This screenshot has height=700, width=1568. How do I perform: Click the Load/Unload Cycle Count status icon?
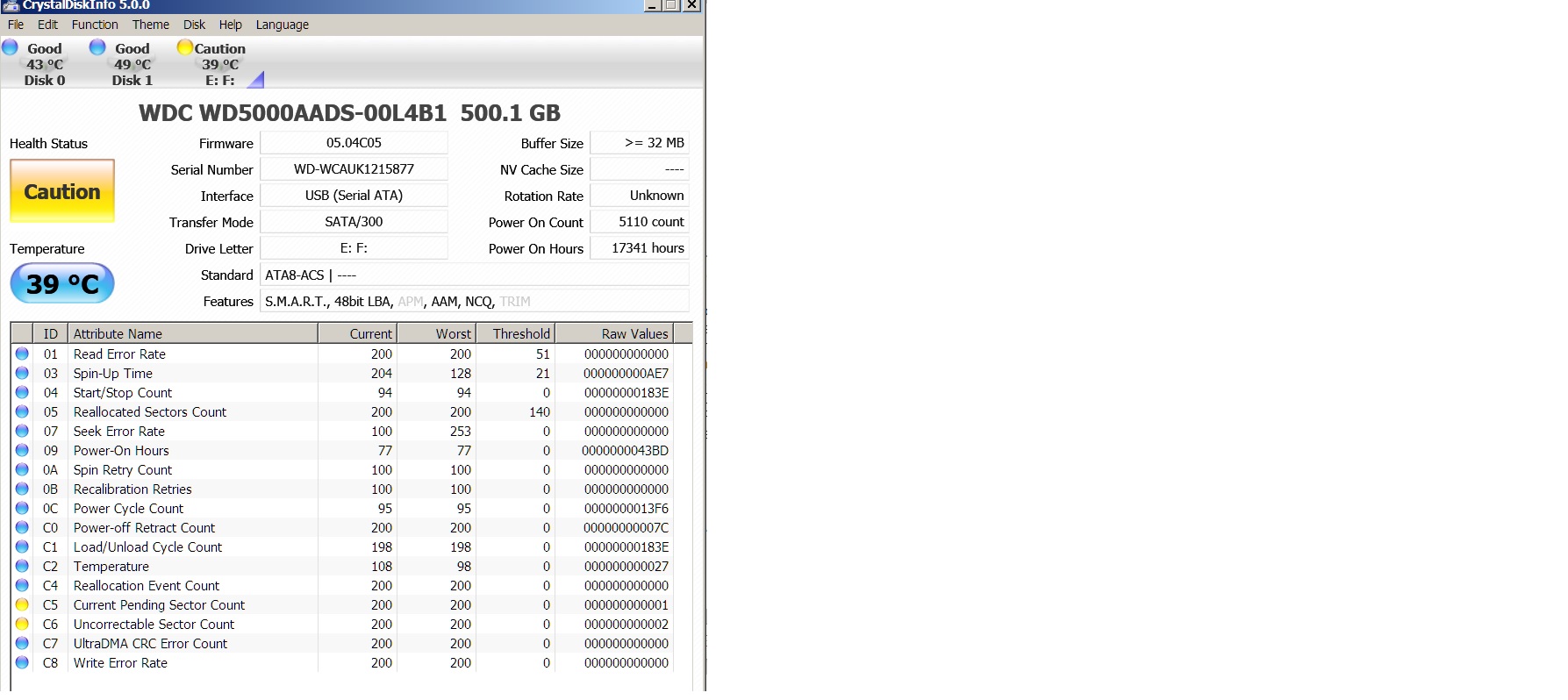point(22,546)
